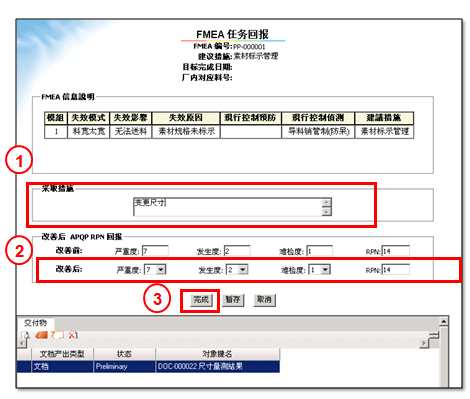Click the outlined orange tag icon

57,335
